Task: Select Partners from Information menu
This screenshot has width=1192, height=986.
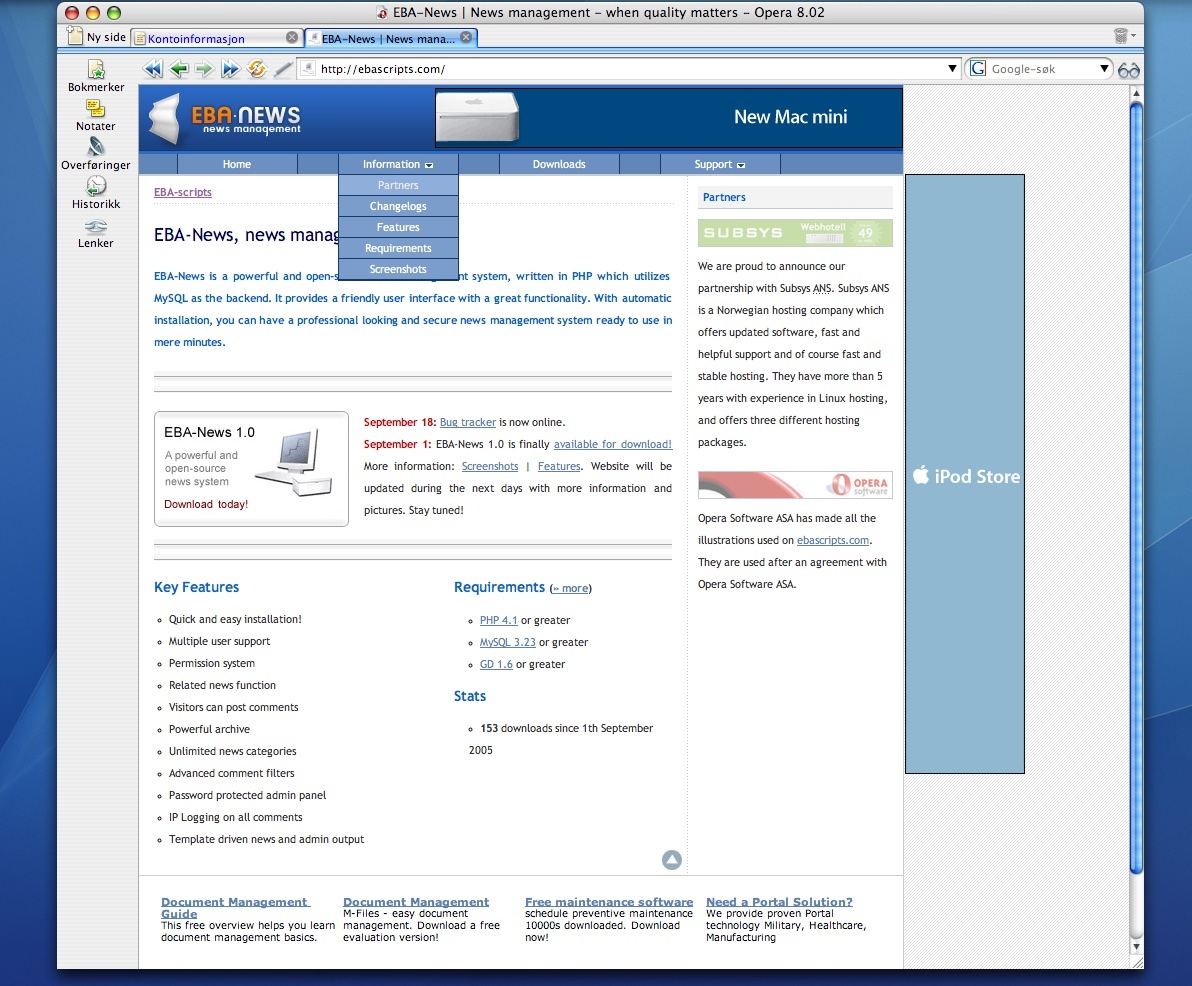Action: (x=398, y=185)
